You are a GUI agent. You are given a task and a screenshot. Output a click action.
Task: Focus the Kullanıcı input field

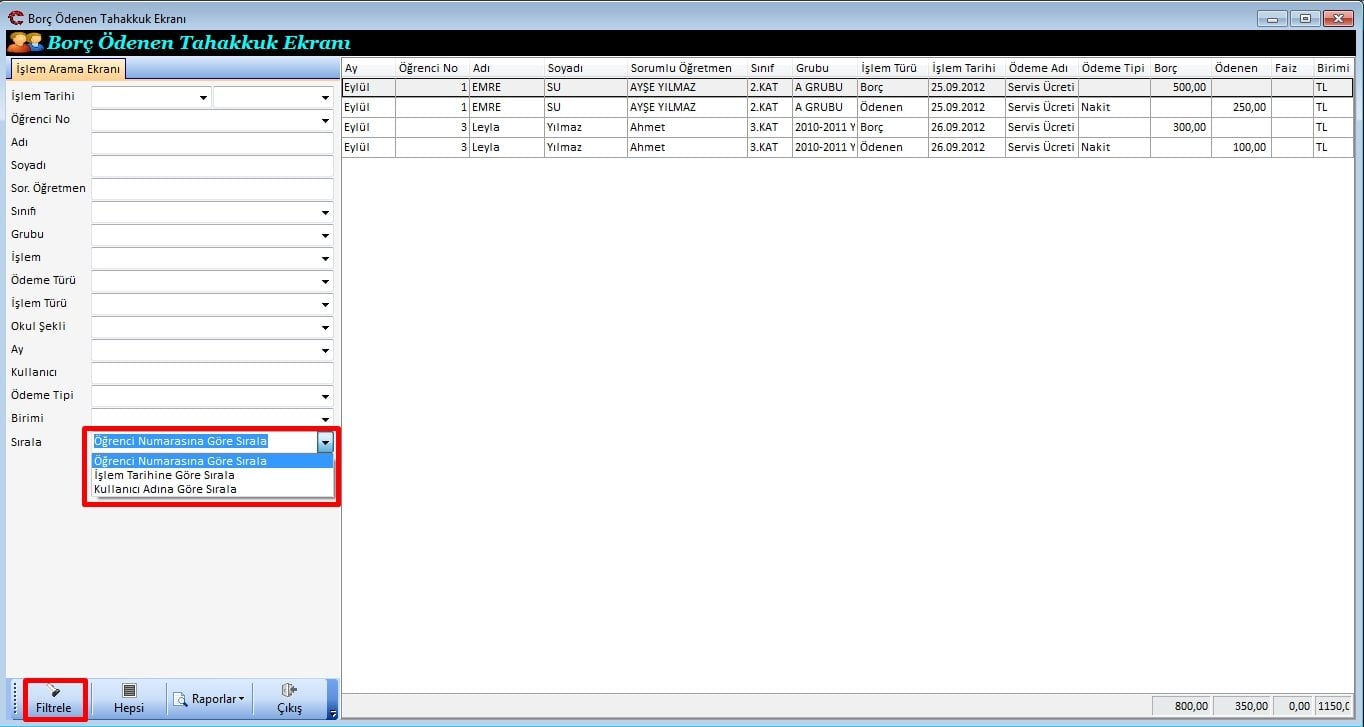(x=212, y=373)
